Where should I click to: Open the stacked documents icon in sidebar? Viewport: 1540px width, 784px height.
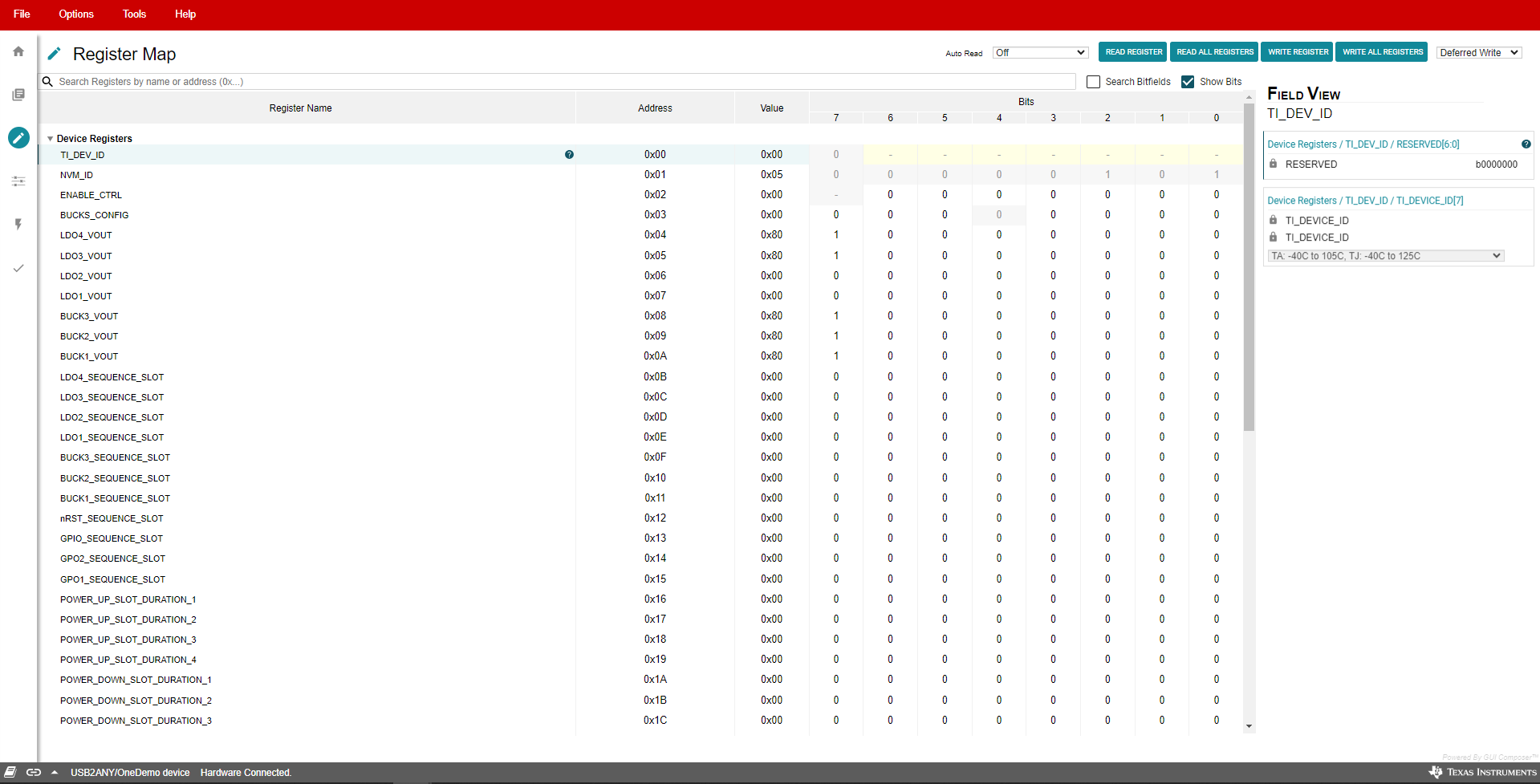(x=18, y=95)
